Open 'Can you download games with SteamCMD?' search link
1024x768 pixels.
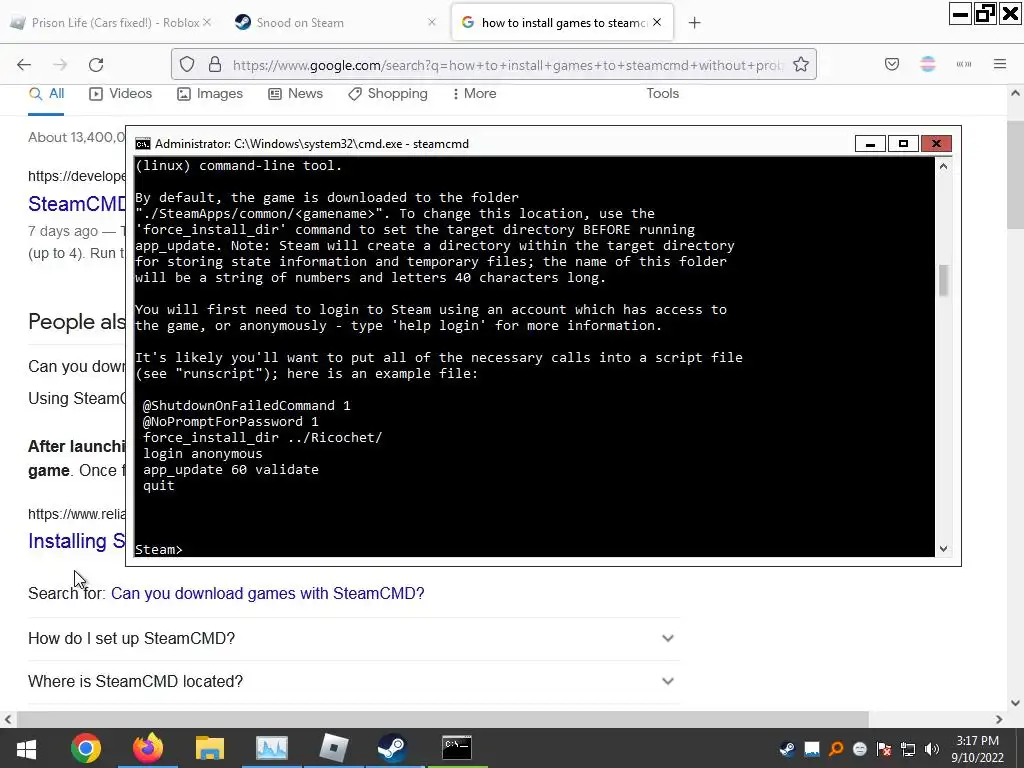268,594
